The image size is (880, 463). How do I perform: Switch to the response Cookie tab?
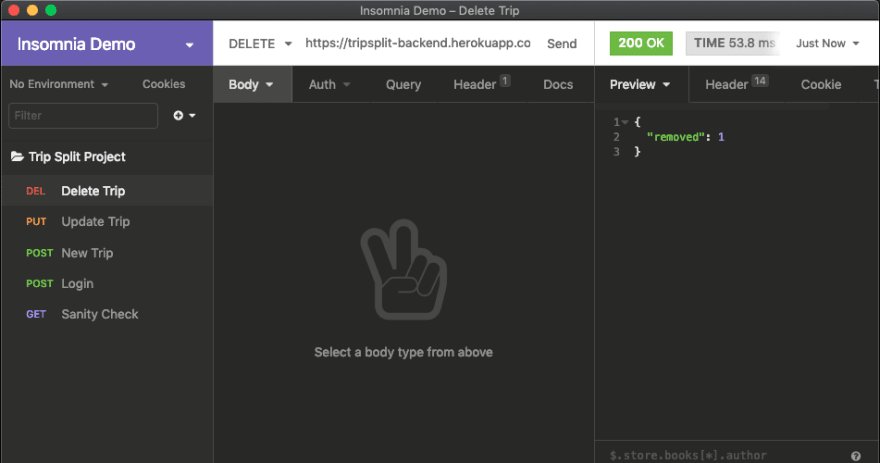coord(821,85)
